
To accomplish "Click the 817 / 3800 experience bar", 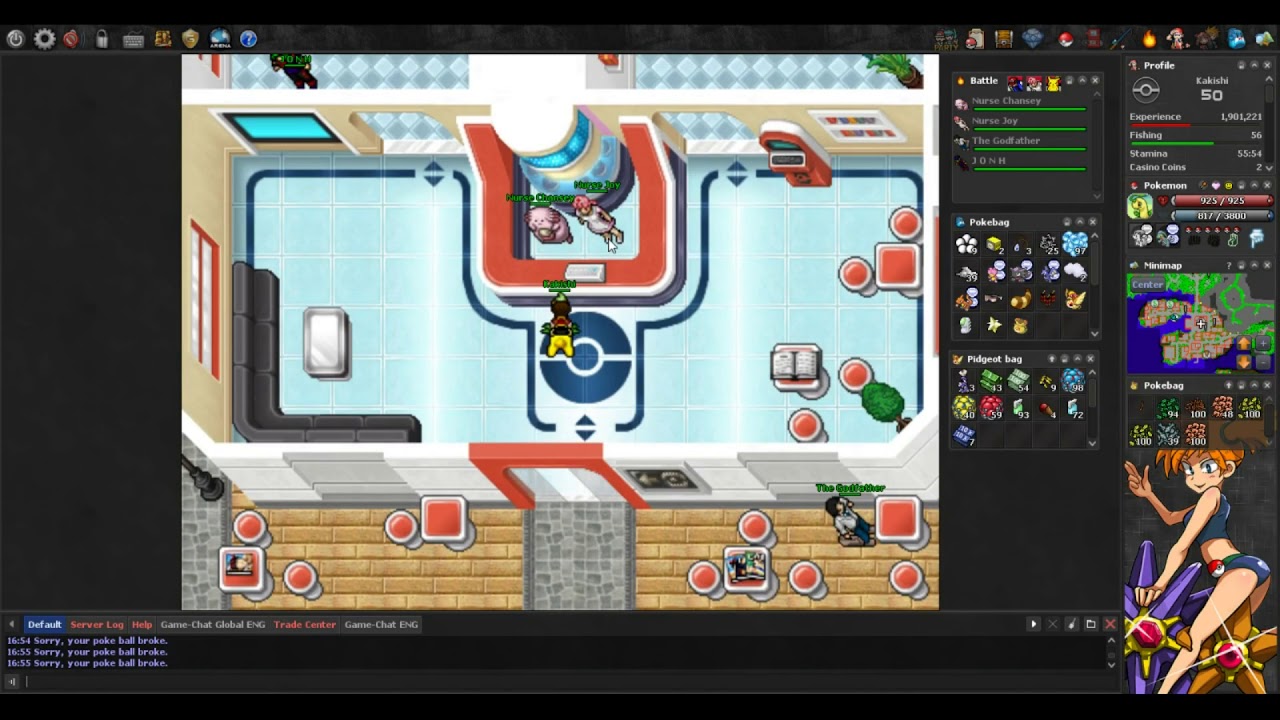I will (x=1223, y=215).
